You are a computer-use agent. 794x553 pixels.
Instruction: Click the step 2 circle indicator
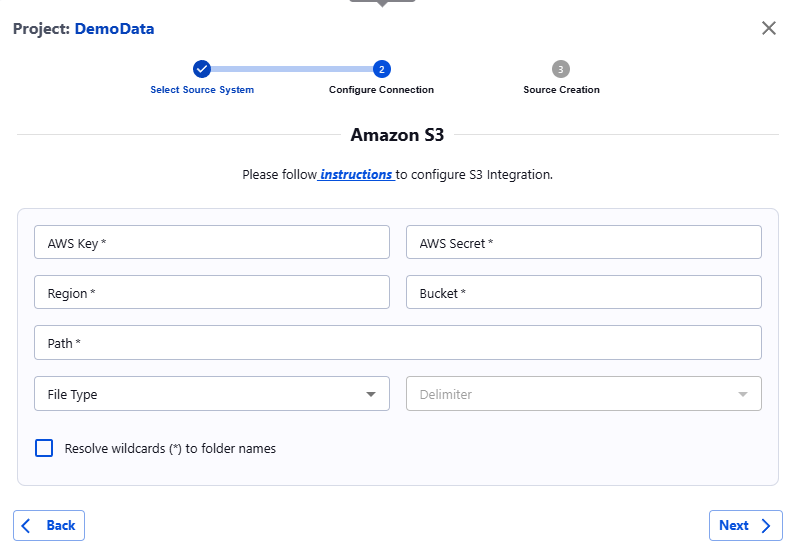[x=381, y=69]
